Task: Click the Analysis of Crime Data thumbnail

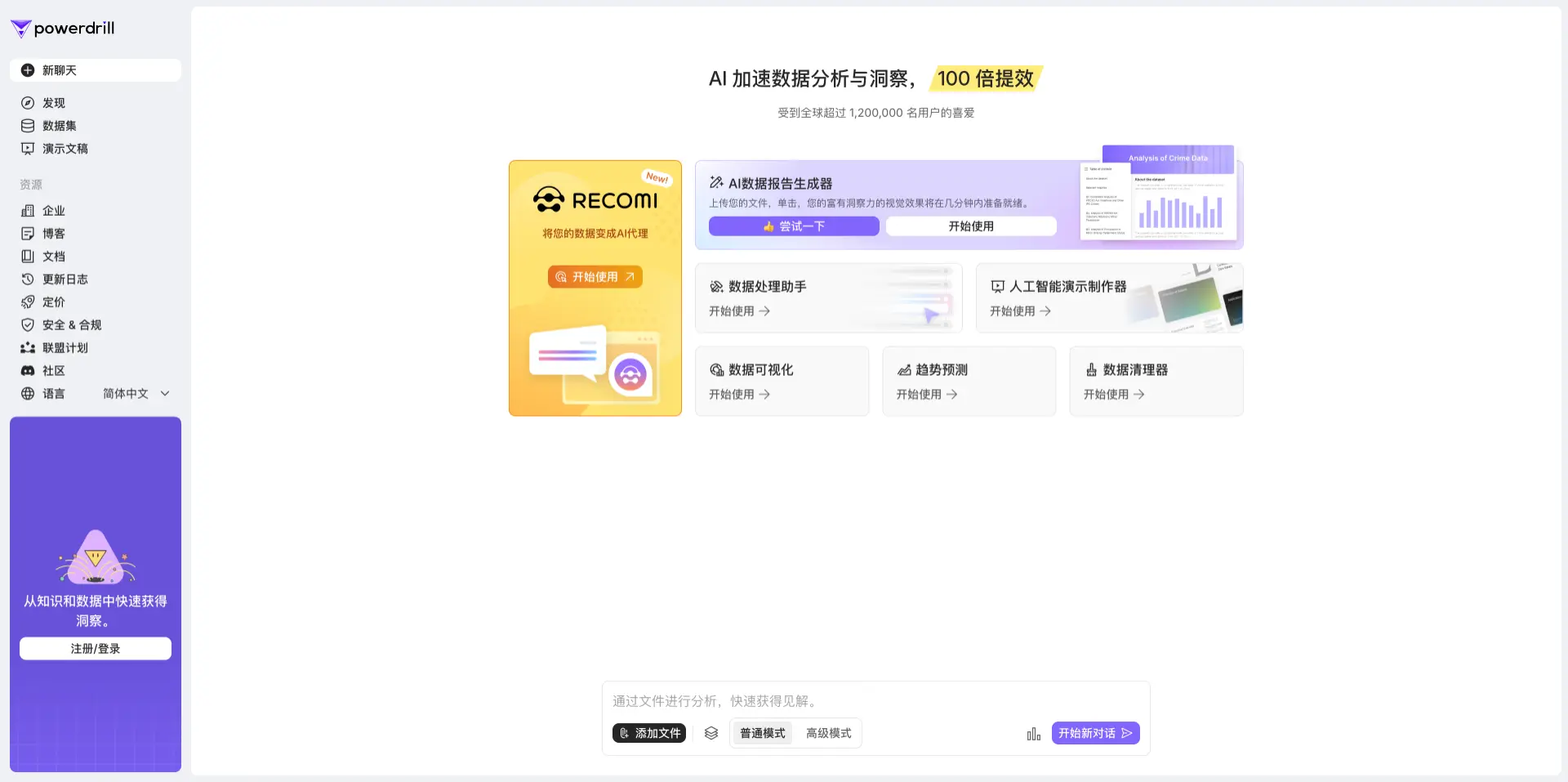Action: pyautogui.click(x=1158, y=193)
